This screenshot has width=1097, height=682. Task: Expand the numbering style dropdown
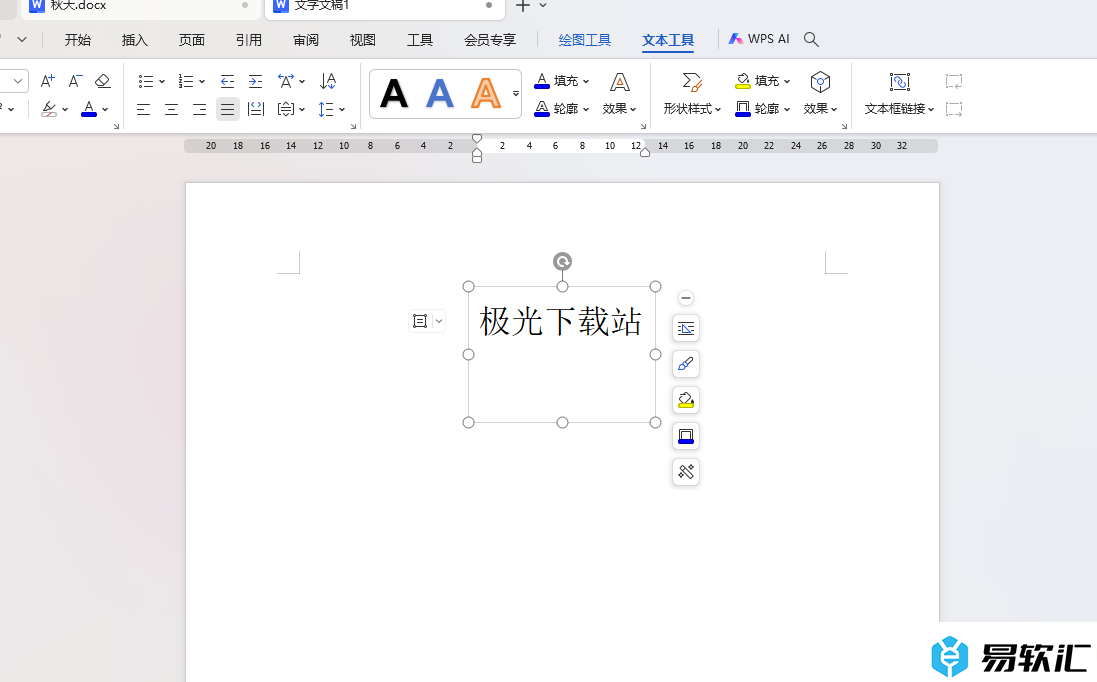202,82
